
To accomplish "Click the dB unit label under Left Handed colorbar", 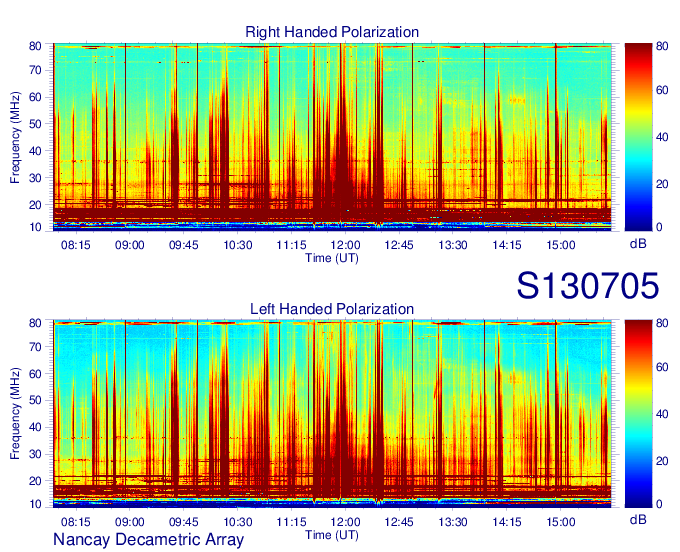I will tap(638, 519).
